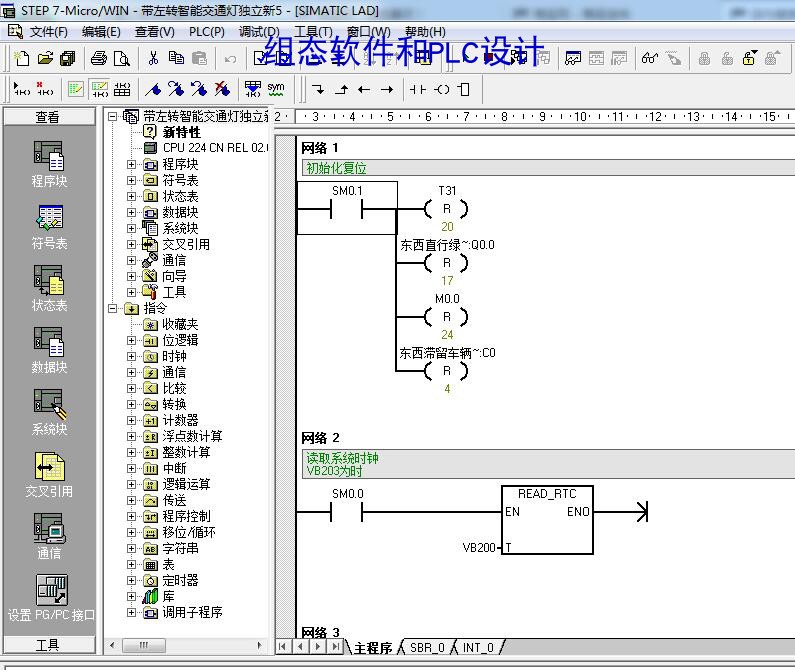The width and height of the screenshot is (795, 670).
Task: Open 程序块 in the view sidebar
Action: coord(49,164)
